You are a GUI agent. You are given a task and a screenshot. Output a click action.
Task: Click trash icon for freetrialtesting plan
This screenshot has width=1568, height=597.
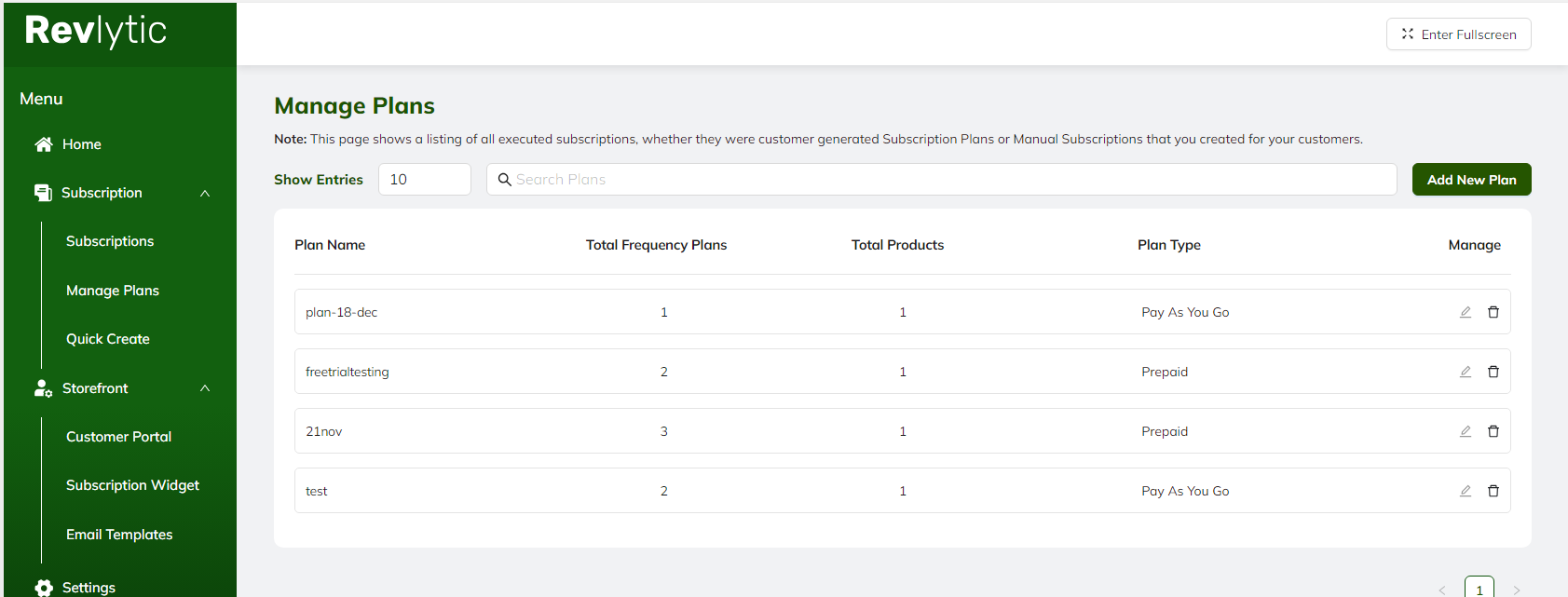1493,372
